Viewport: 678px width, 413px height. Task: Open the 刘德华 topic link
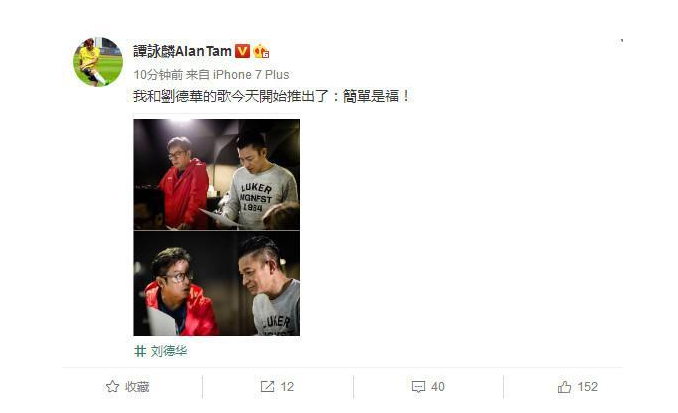click(169, 351)
